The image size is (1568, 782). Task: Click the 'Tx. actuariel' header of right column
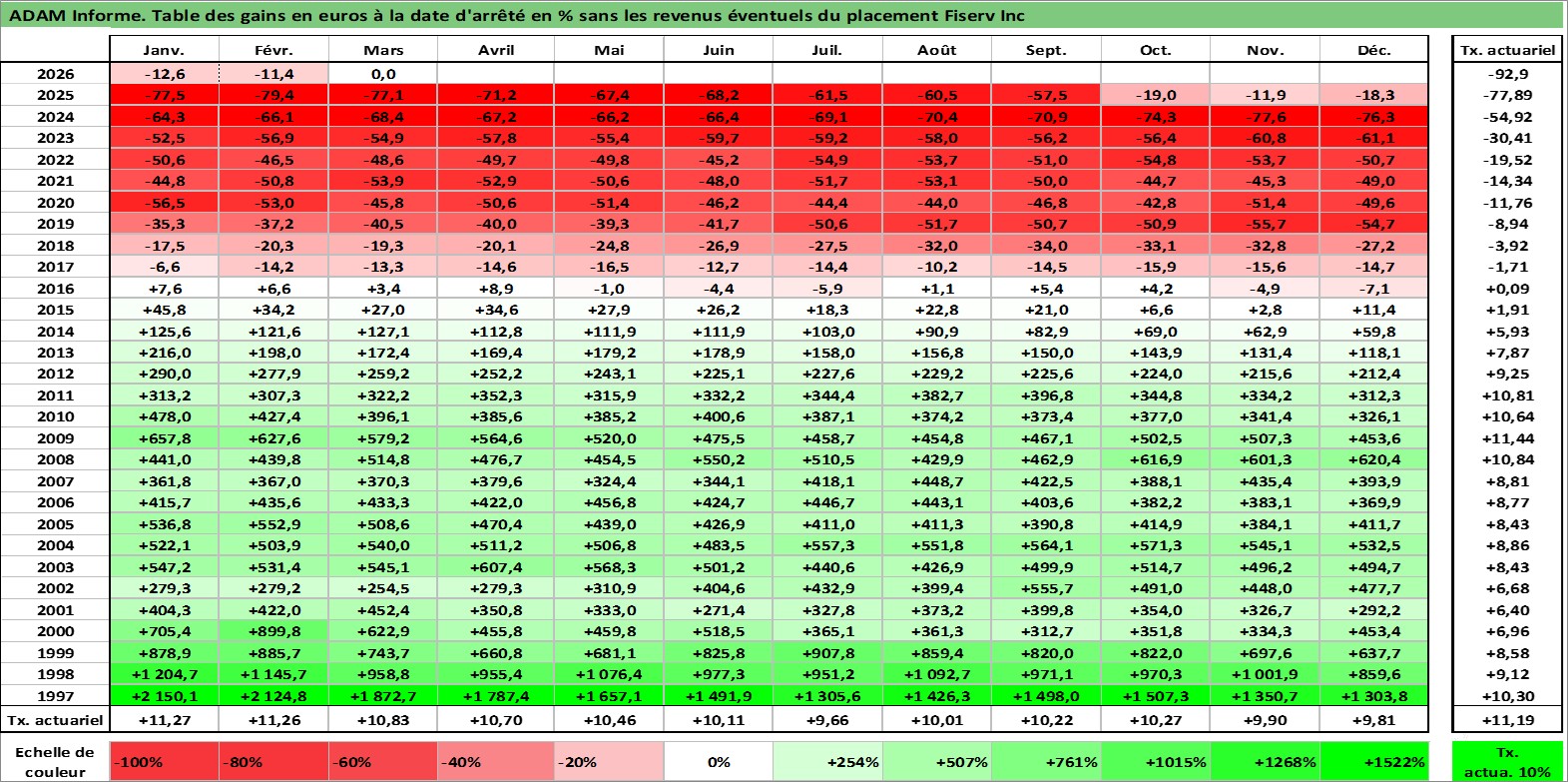tap(1507, 50)
